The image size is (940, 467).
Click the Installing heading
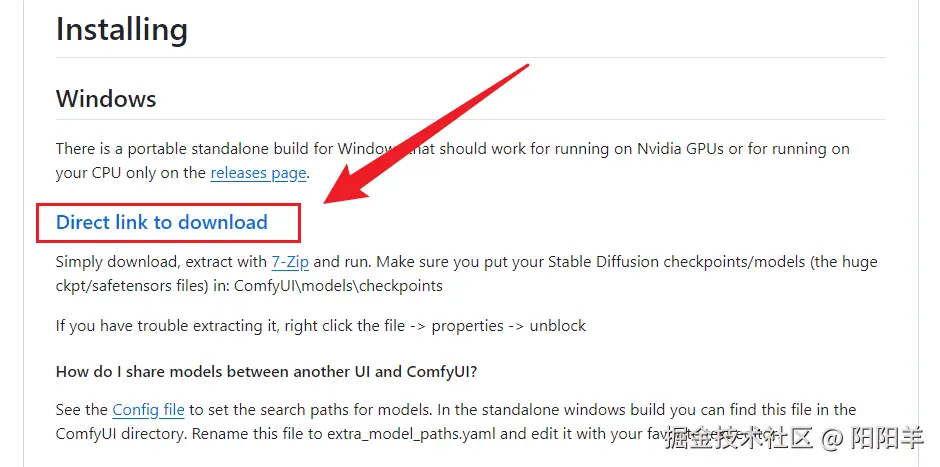[121, 30]
